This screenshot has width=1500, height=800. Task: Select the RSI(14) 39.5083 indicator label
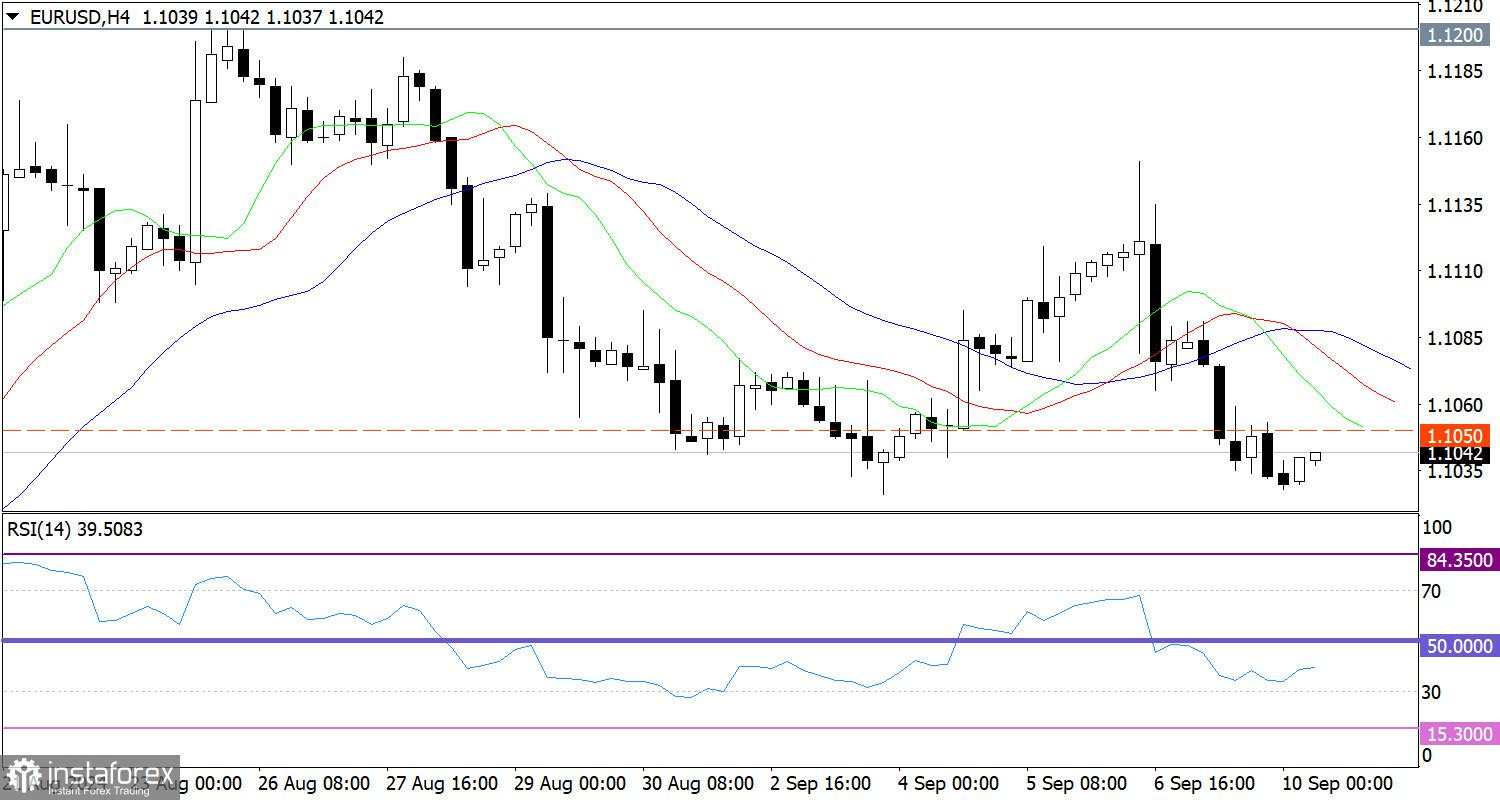click(75, 529)
